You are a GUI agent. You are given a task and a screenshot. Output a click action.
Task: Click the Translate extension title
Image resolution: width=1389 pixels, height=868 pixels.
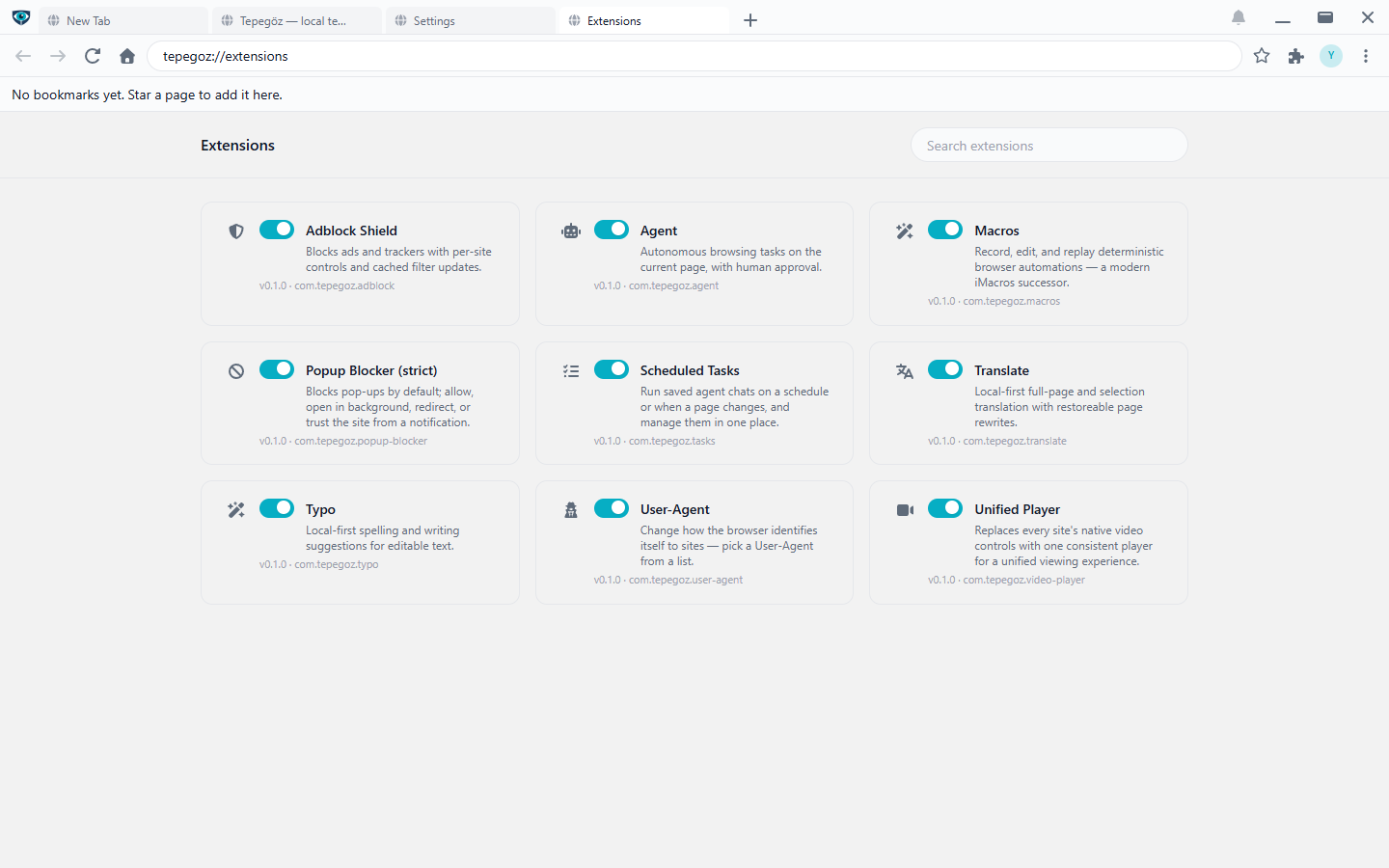click(1001, 370)
